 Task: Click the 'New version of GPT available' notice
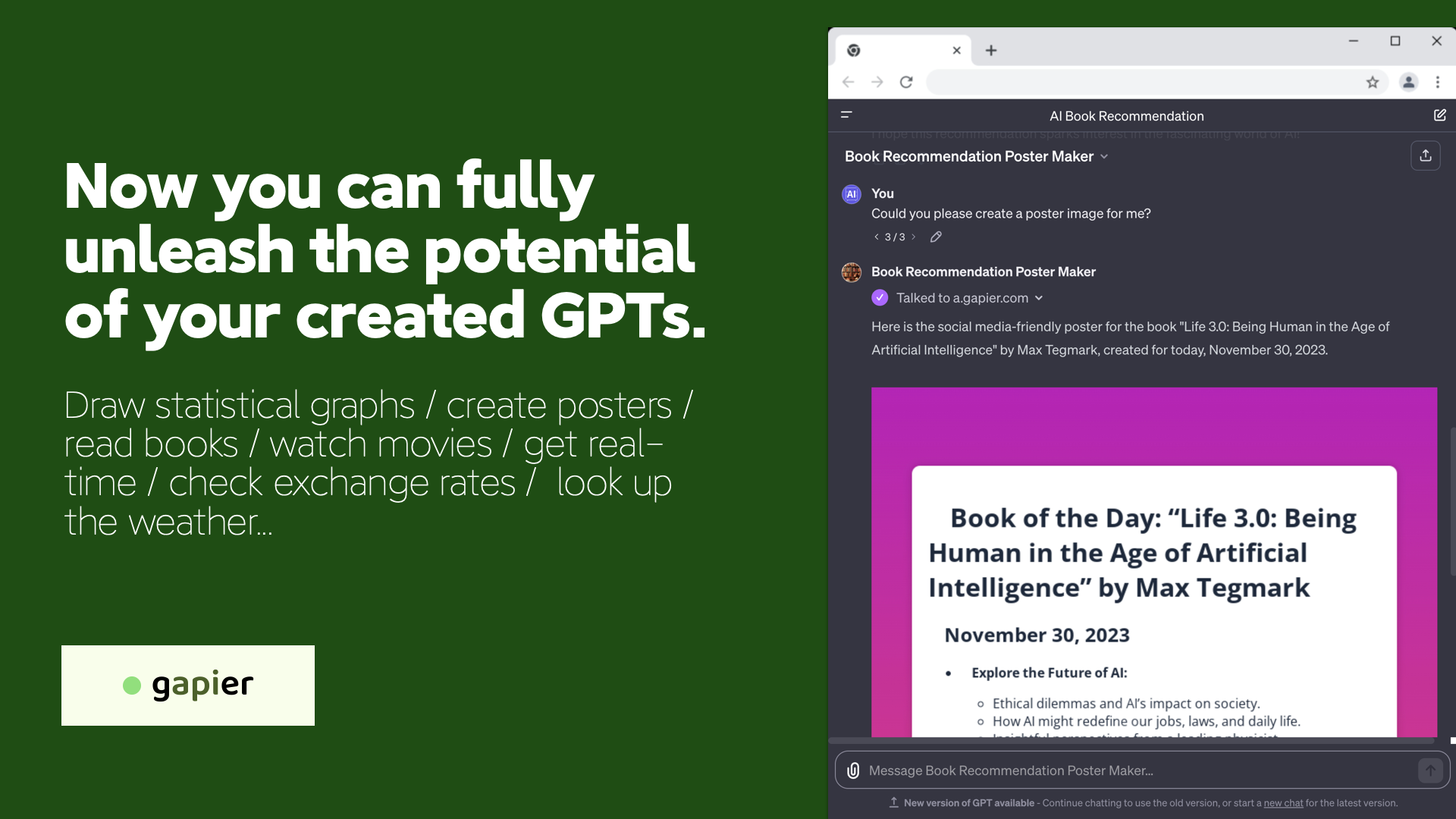[x=968, y=803]
